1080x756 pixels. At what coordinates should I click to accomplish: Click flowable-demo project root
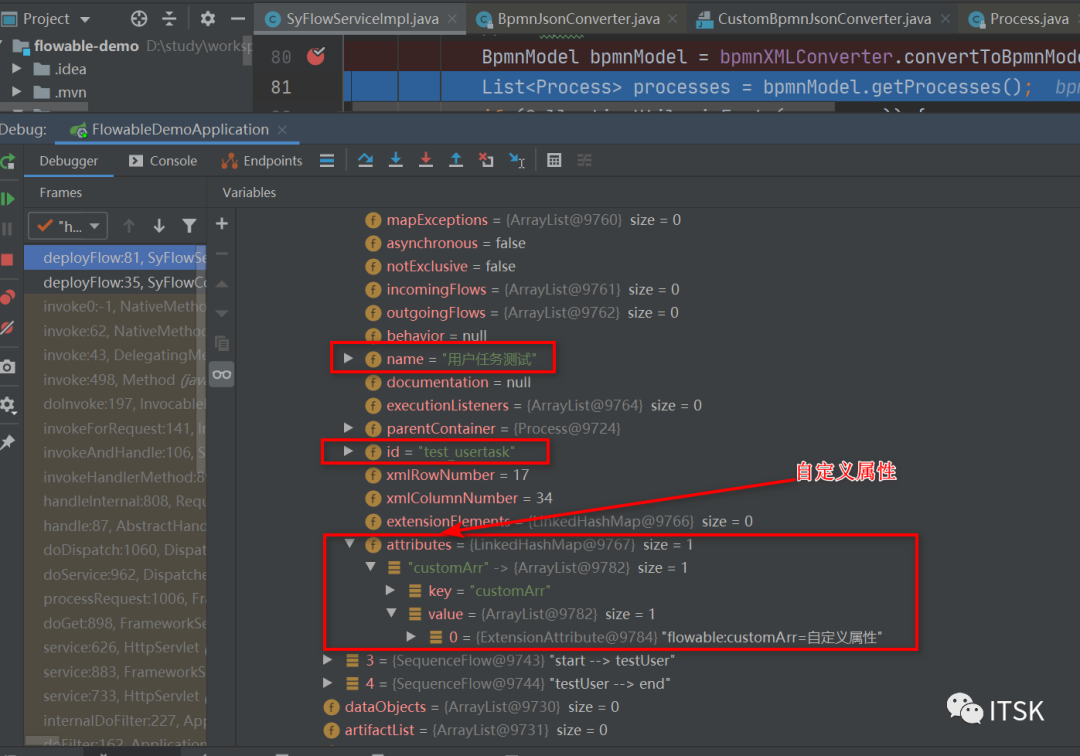(86, 45)
